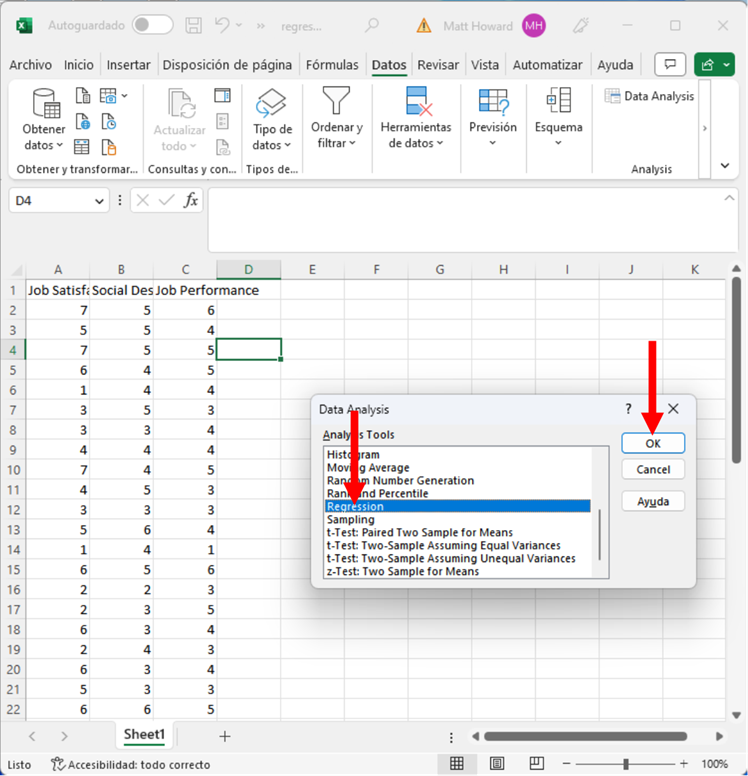
Task: Launch the Data Analysis tool
Action: (x=649, y=96)
